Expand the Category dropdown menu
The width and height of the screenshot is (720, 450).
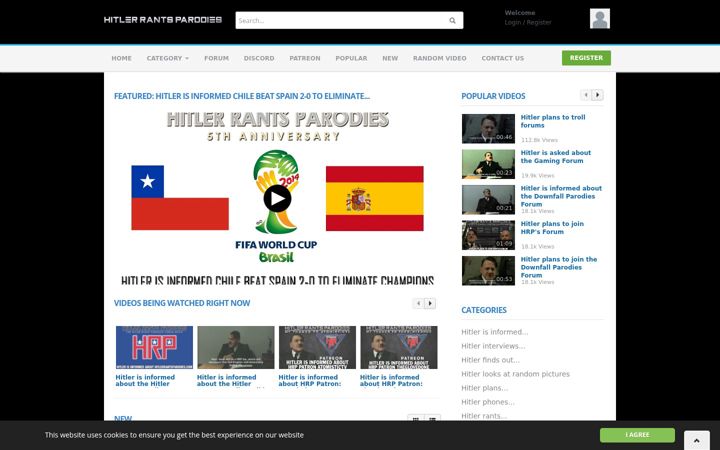click(168, 58)
